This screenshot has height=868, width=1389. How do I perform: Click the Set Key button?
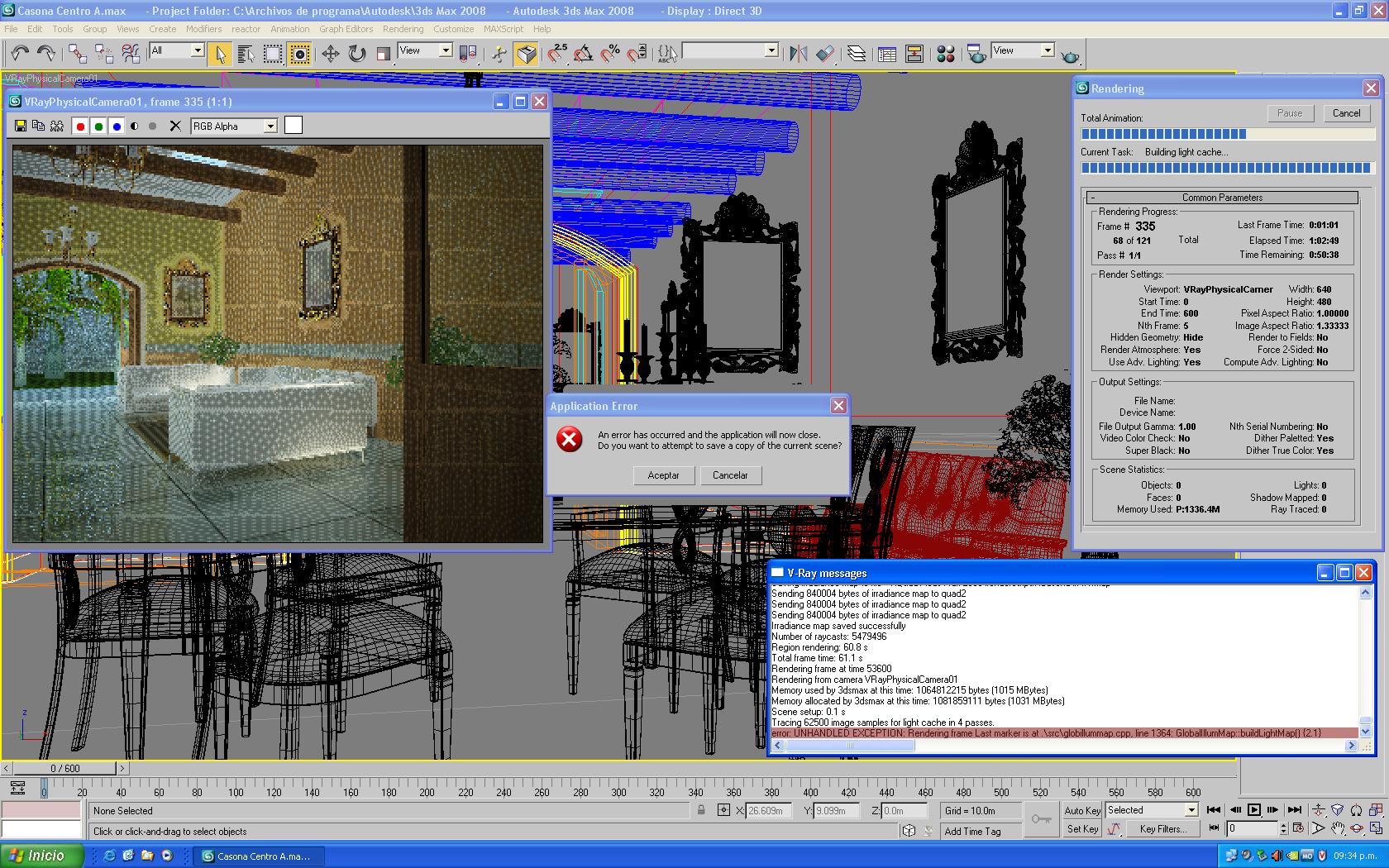point(1082,829)
